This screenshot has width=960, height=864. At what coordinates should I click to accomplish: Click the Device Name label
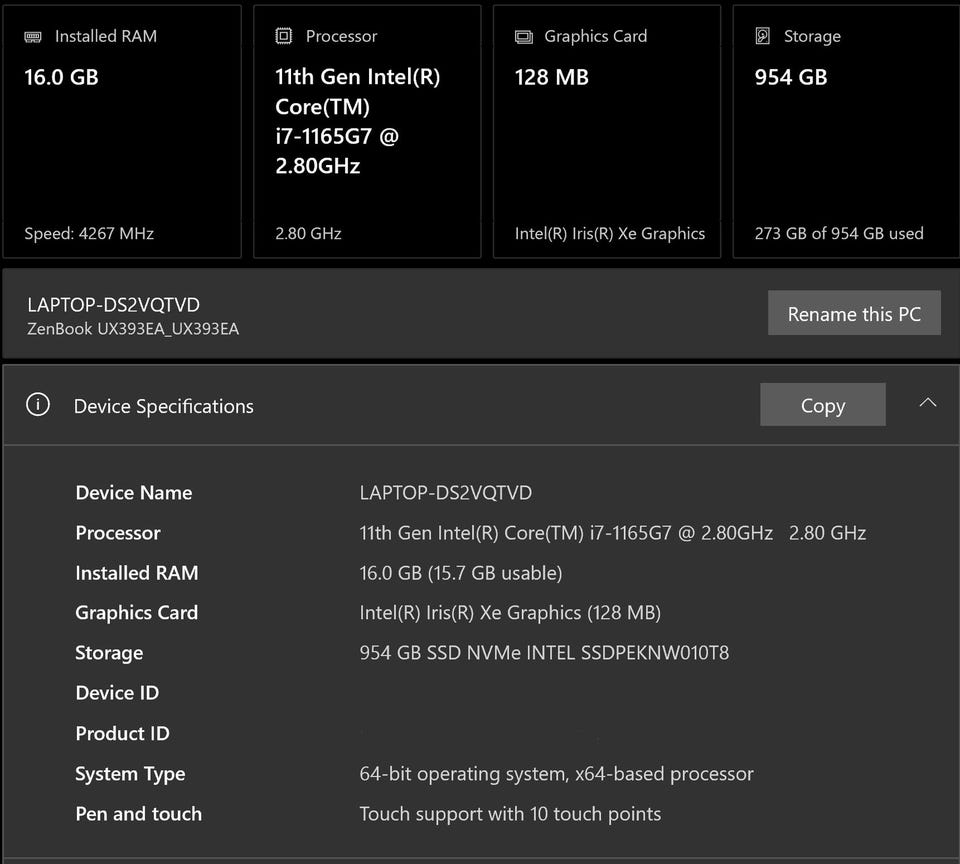(133, 493)
